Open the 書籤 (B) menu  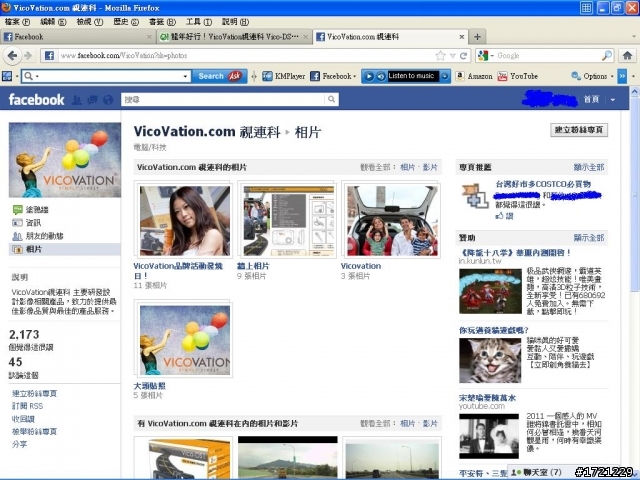(x=162, y=22)
